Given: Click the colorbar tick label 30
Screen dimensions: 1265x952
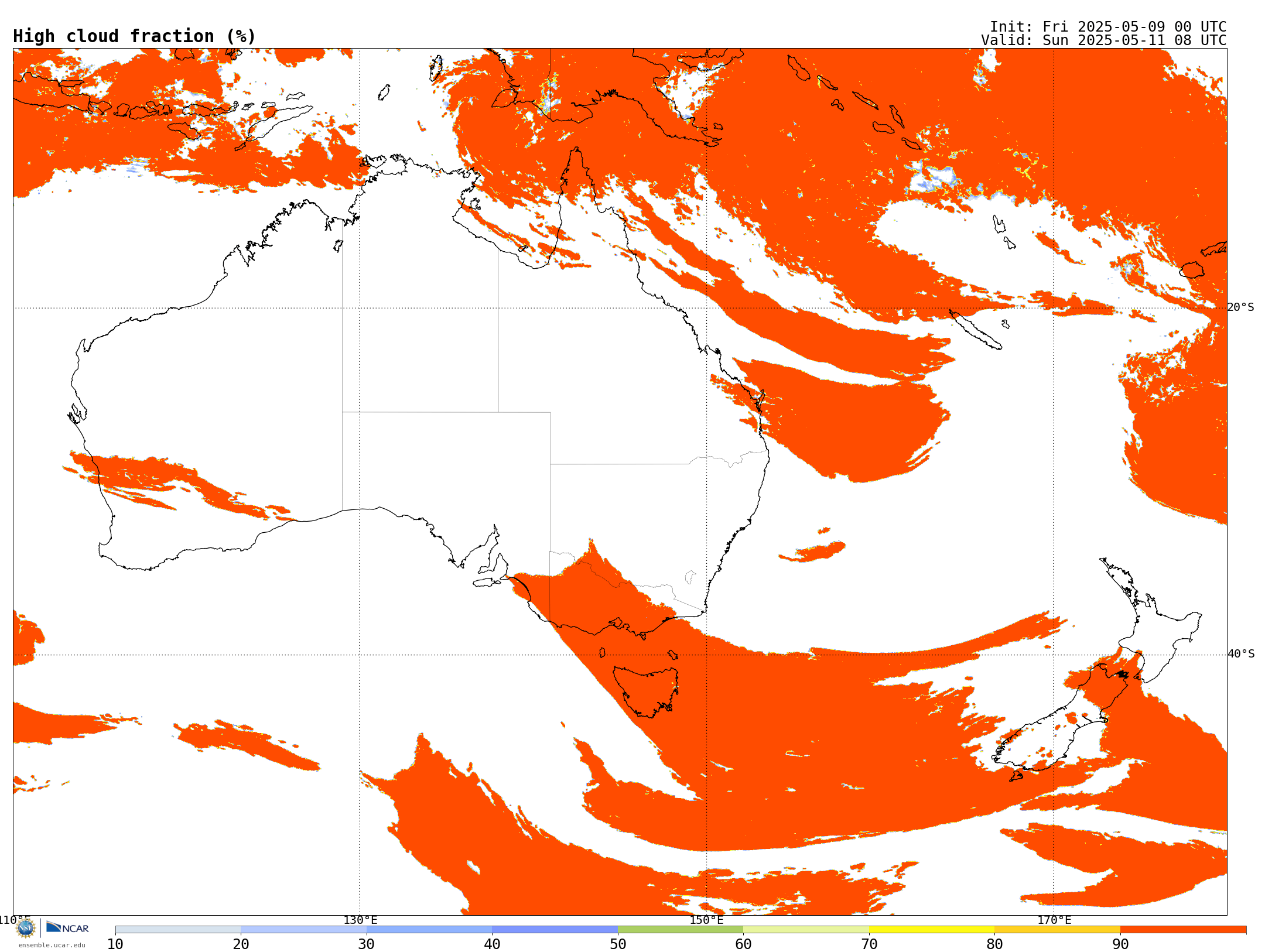Looking at the screenshot, I should (367, 944).
